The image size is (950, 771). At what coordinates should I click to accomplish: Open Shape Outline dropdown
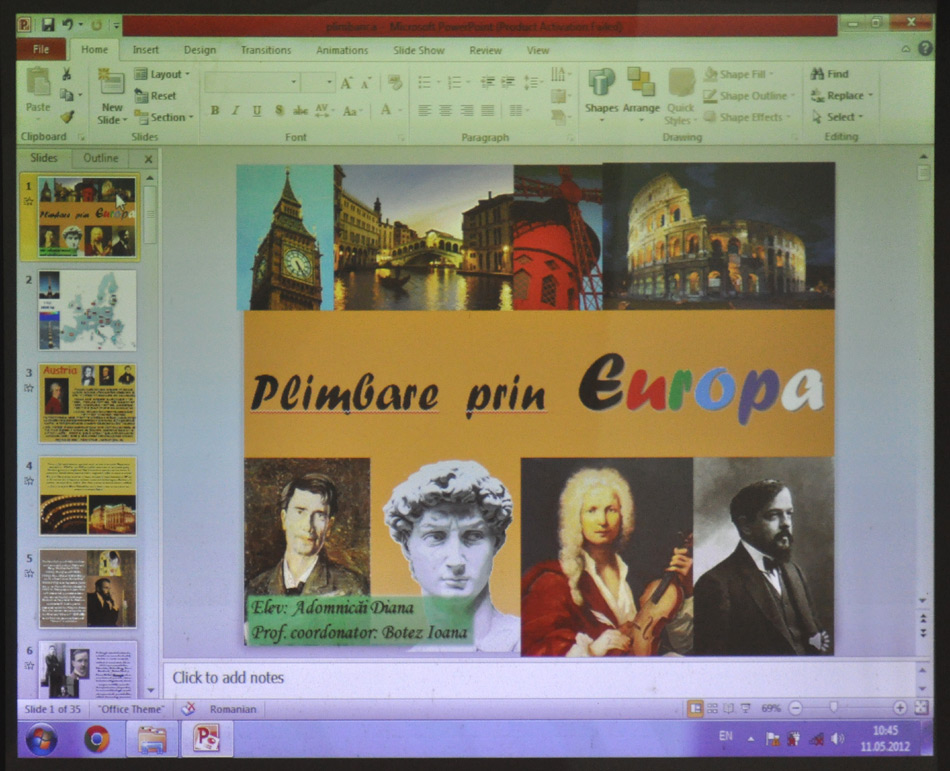[x=748, y=96]
